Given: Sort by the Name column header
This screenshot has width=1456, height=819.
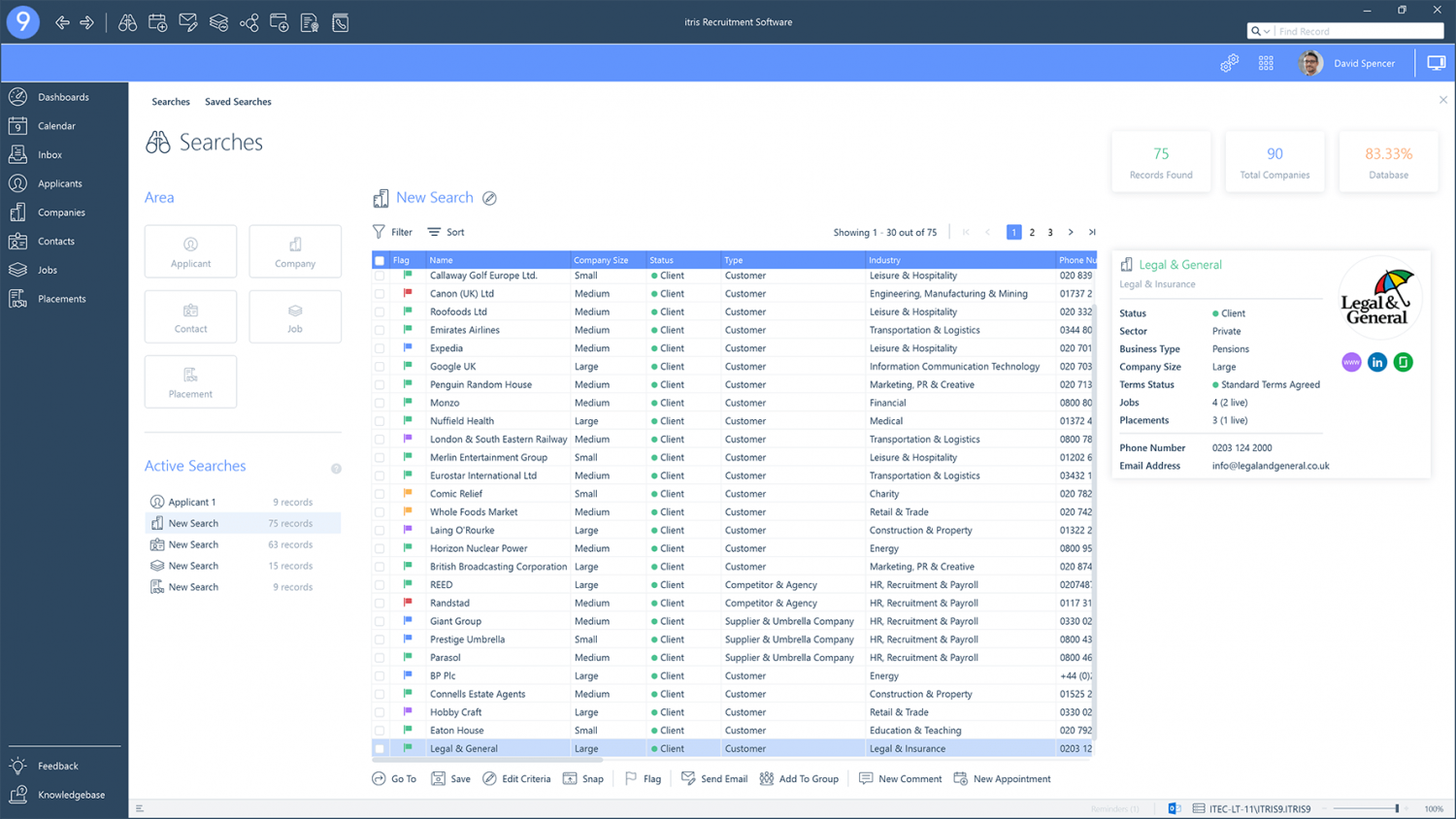Looking at the screenshot, I should click(x=498, y=260).
